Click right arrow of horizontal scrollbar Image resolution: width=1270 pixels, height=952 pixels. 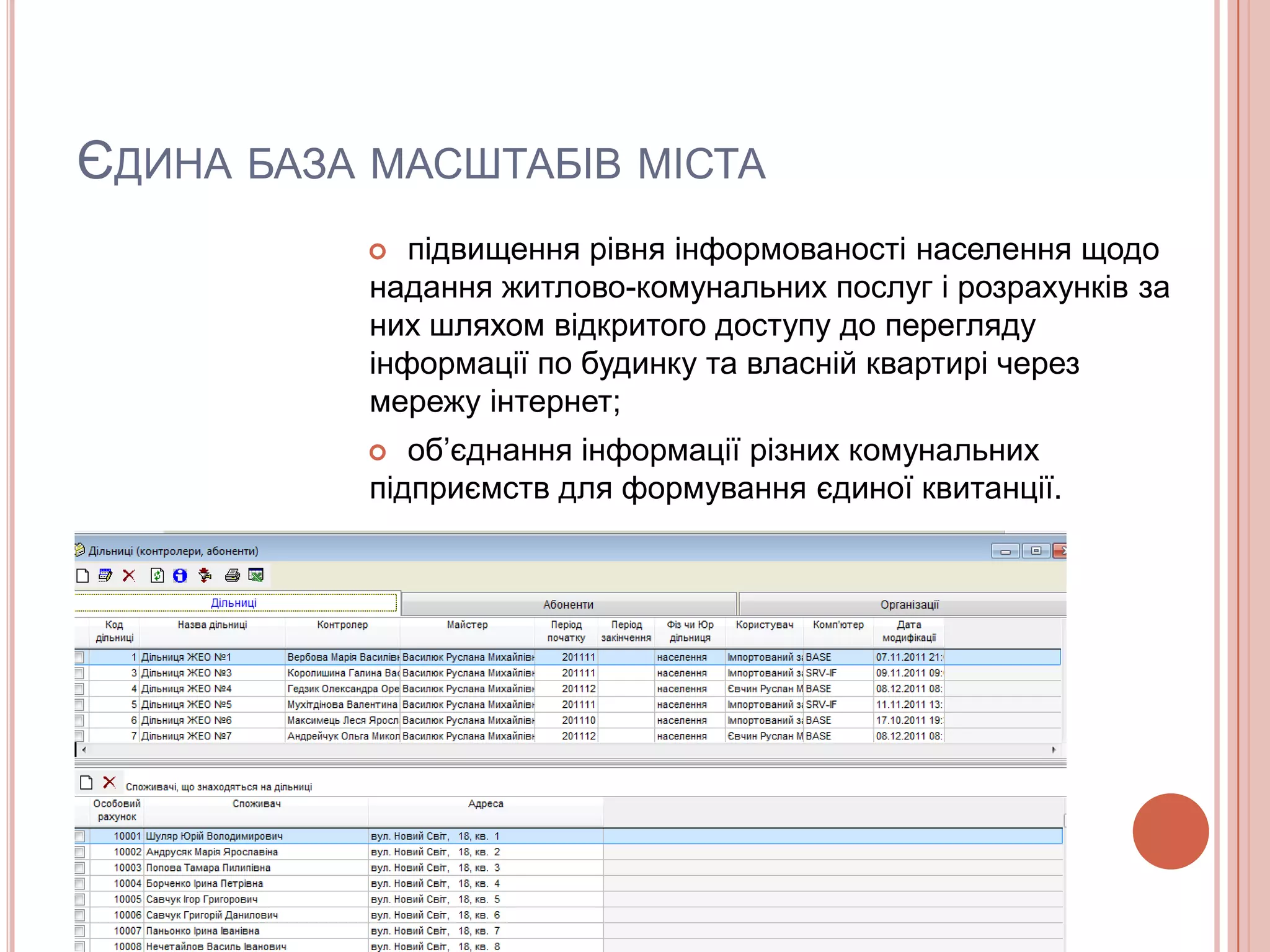coord(1054,750)
